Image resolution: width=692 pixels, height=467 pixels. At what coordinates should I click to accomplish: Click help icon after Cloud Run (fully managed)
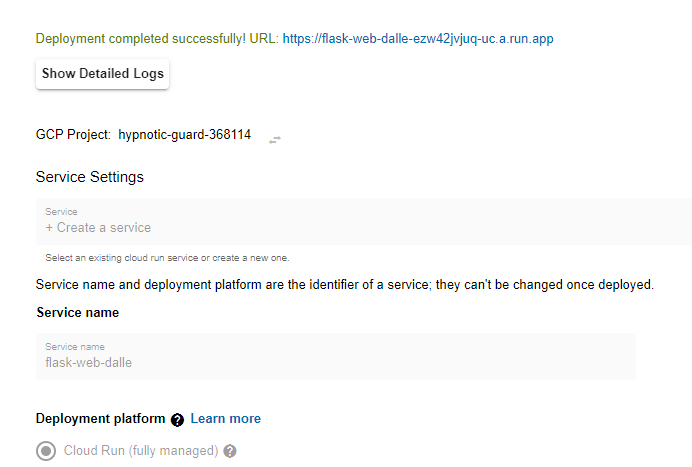pyautogui.click(x=230, y=451)
